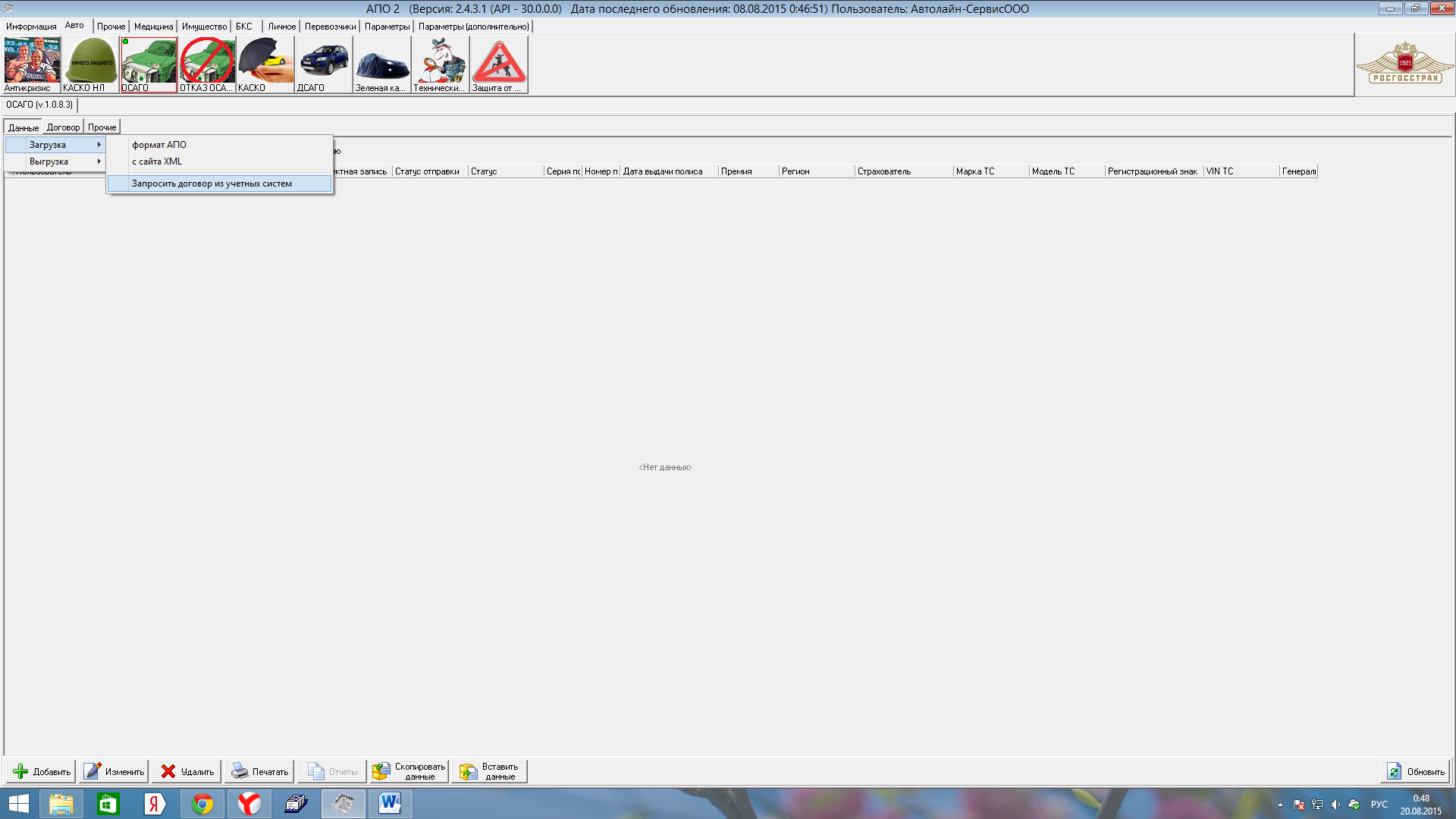Open the ДСАГО blue car icon
Image resolution: width=1456 pixels, height=819 pixels.
pyautogui.click(x=324, y=65)
